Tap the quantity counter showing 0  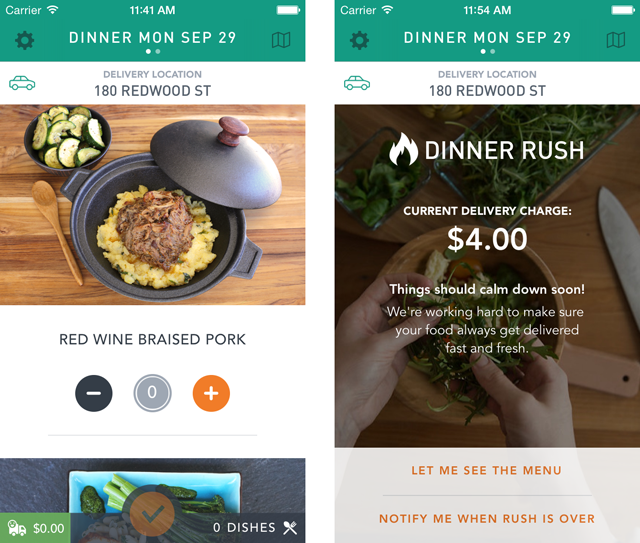[152, 393]
